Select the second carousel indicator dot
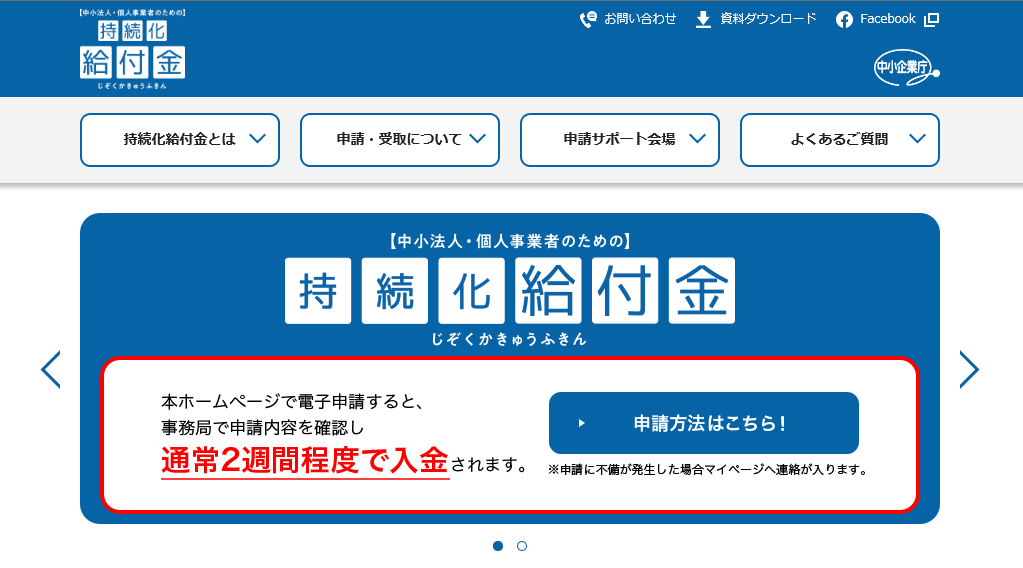 click(x=522, y=546)
